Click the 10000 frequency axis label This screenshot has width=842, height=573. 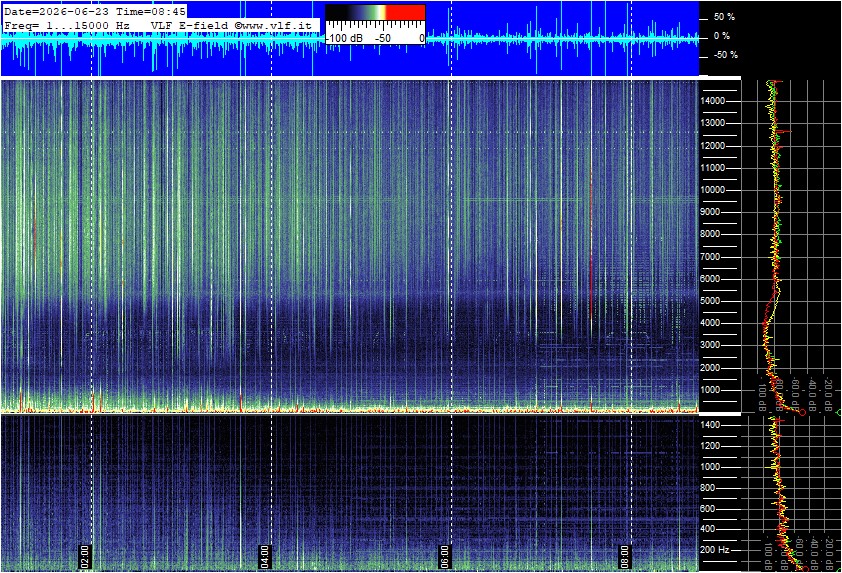713,190
